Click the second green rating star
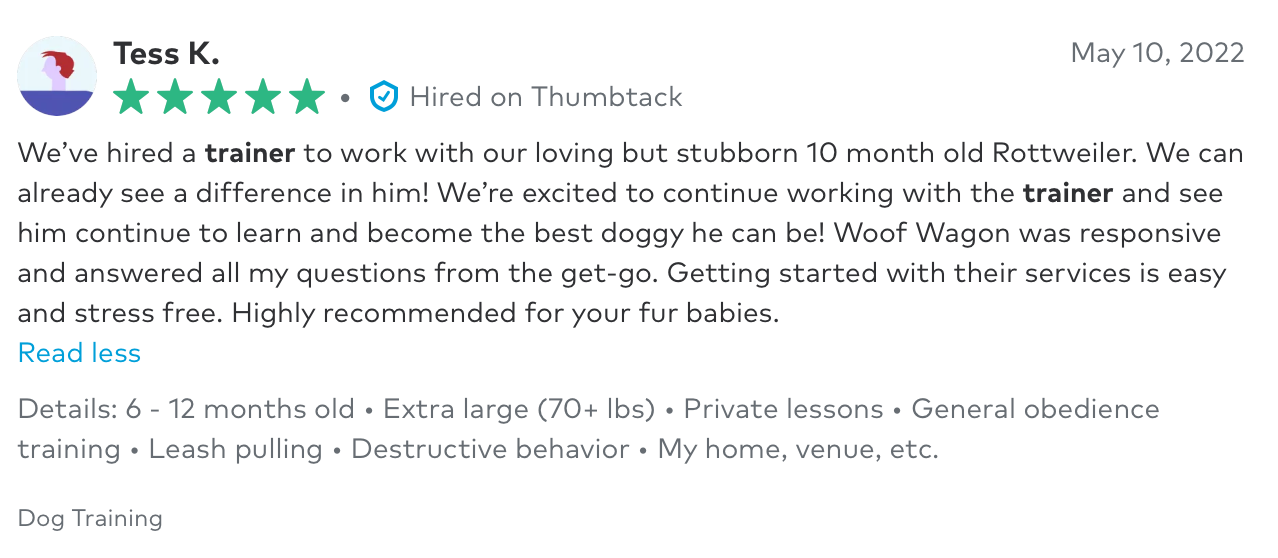Image resolution: width=1278 pixels, height=558 pixels. pyautogui.click(x=175, y=97)
